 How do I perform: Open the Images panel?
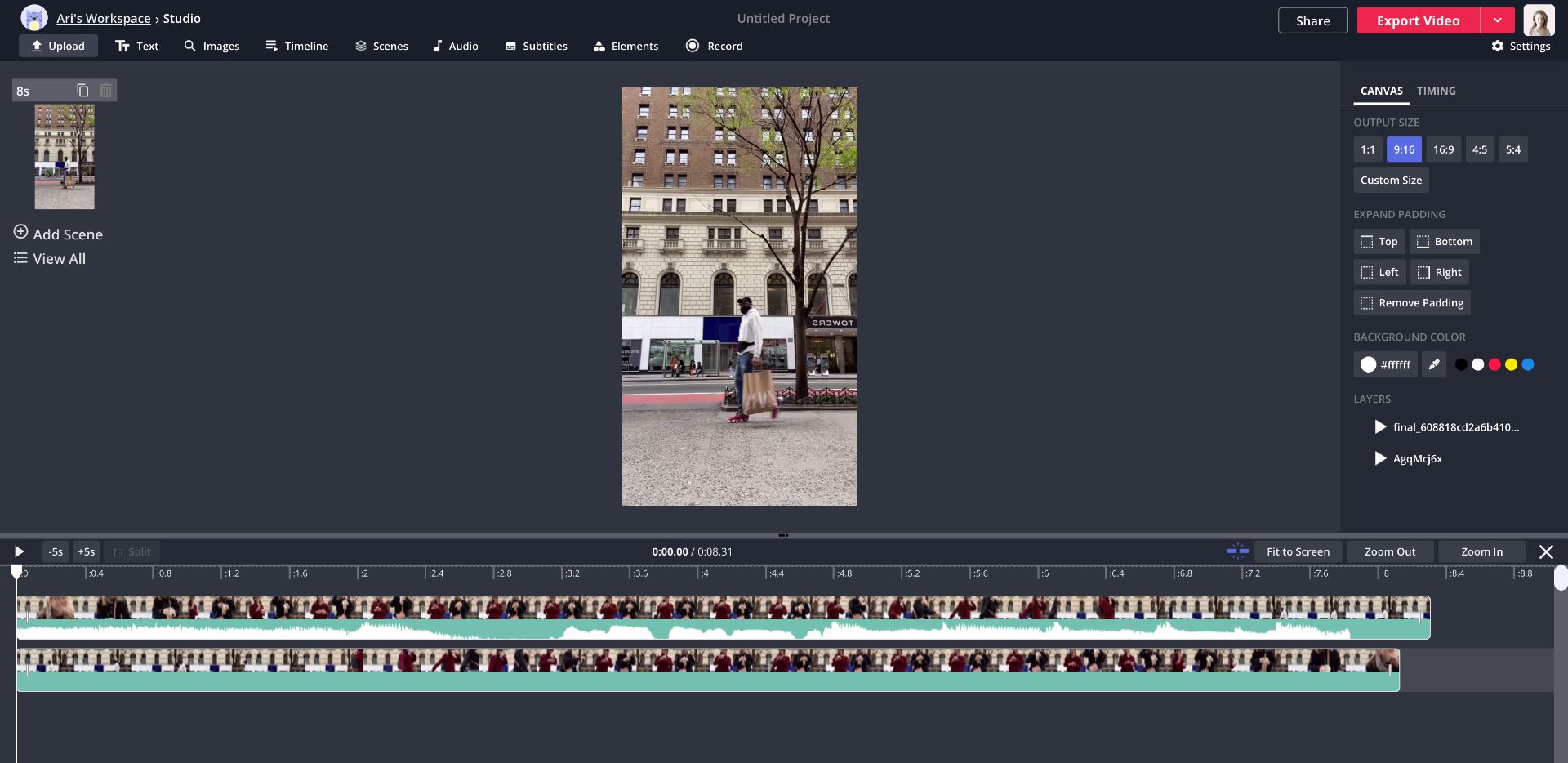[212, 46]
